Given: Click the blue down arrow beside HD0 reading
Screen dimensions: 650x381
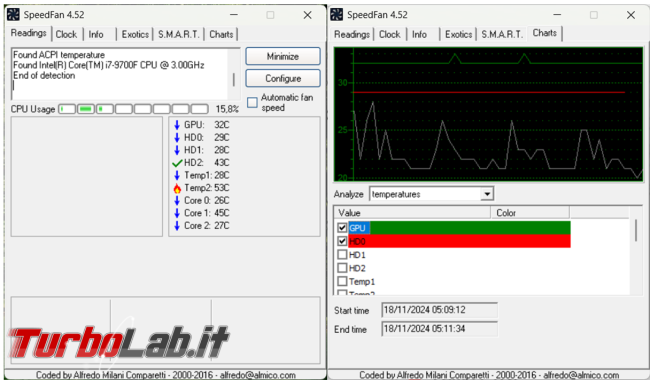Looking at the screenshot, I should tap(177, 137).
